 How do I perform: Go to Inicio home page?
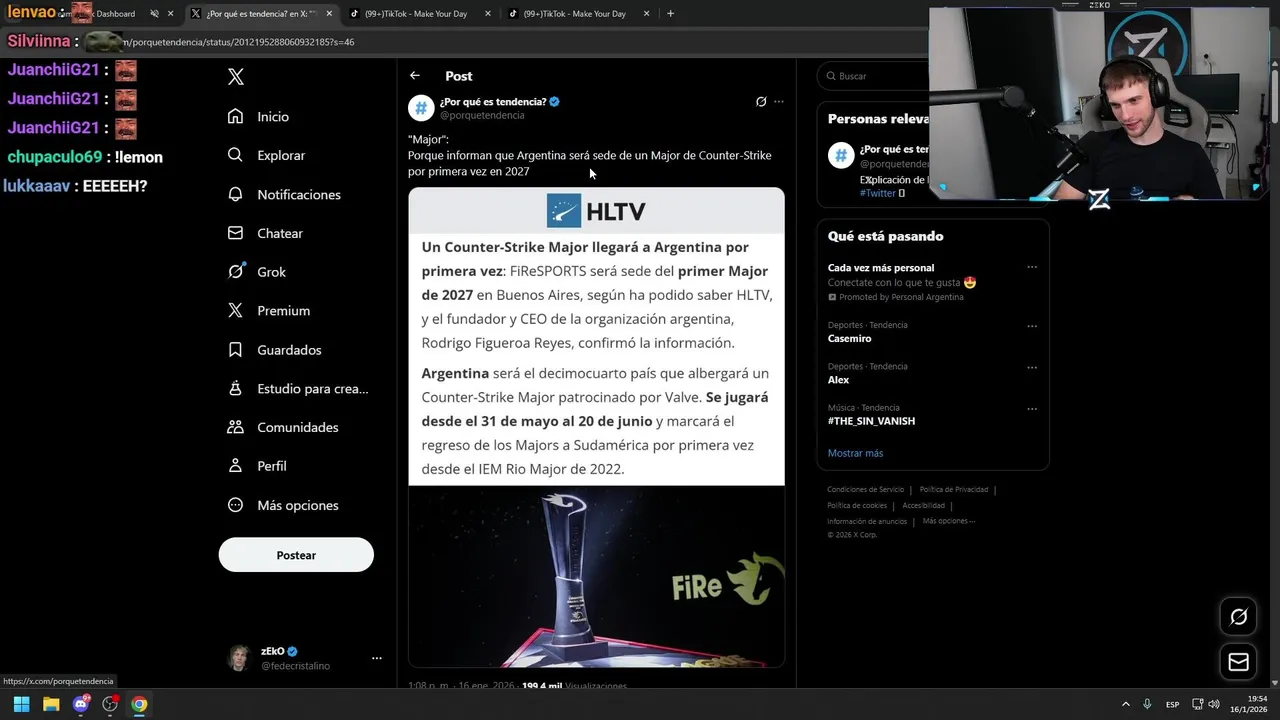[258, 116]
